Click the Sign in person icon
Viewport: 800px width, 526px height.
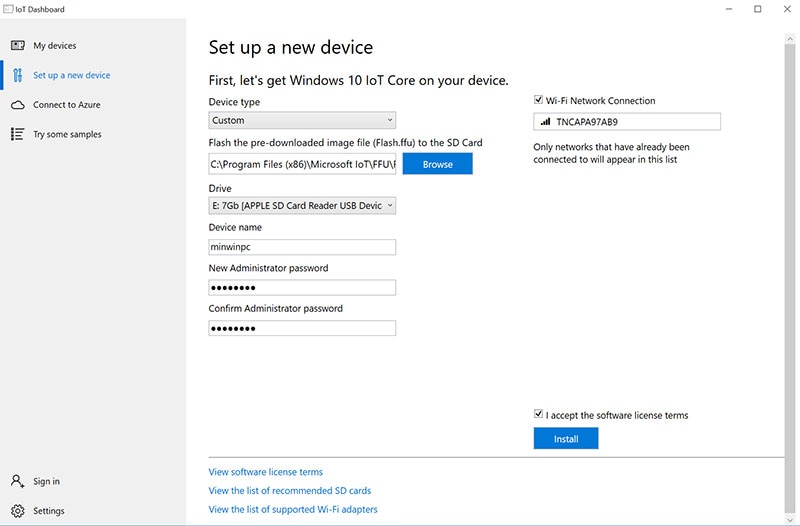(17, 481)
